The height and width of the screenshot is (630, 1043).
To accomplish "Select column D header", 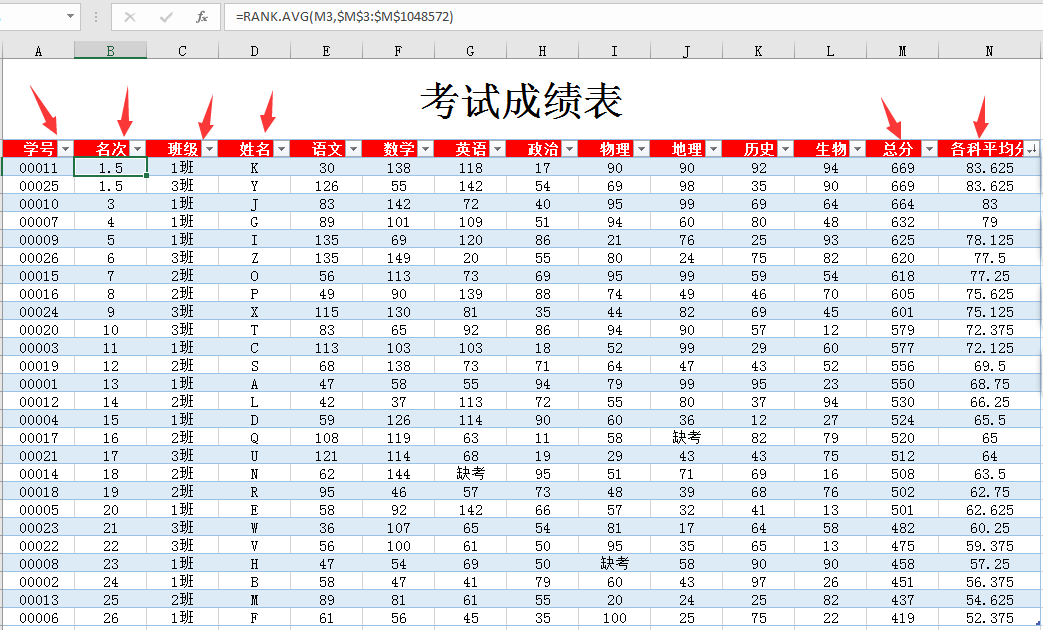I will pos(254,51).
